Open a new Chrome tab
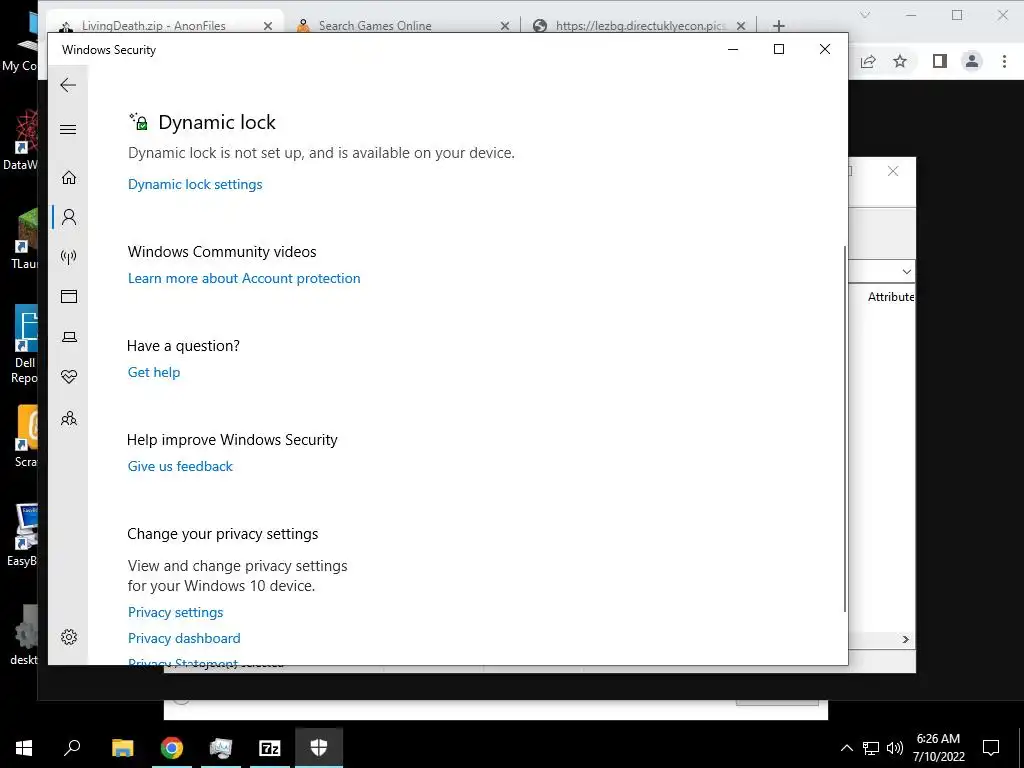This screenshot has width=1024, height=768. [x=778, y=26]
